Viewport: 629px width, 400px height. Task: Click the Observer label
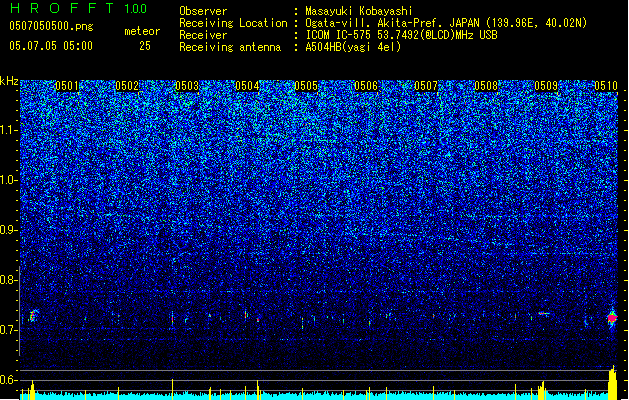pos(203,11)
